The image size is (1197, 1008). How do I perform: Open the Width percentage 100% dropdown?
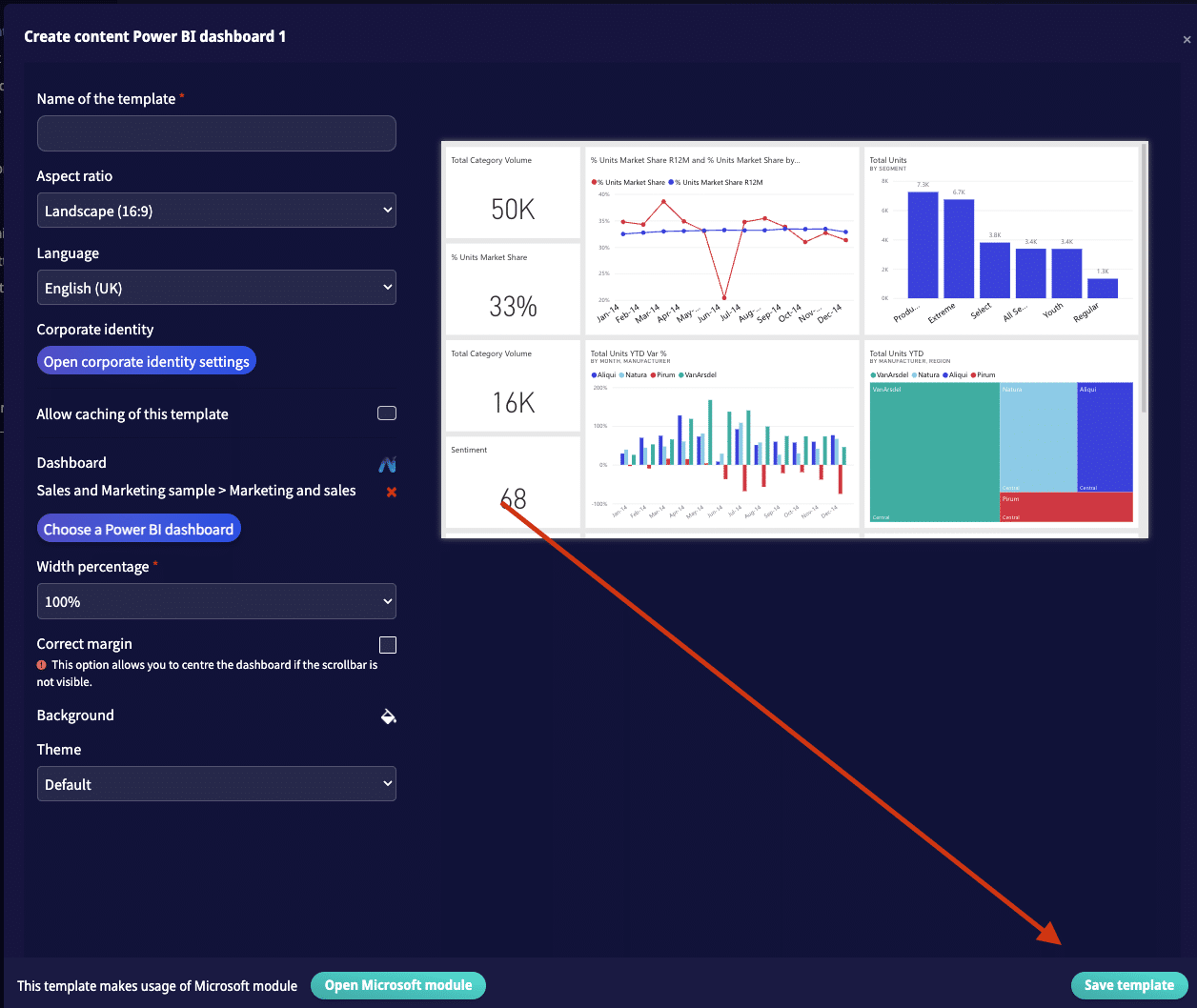tap(216, 601)
